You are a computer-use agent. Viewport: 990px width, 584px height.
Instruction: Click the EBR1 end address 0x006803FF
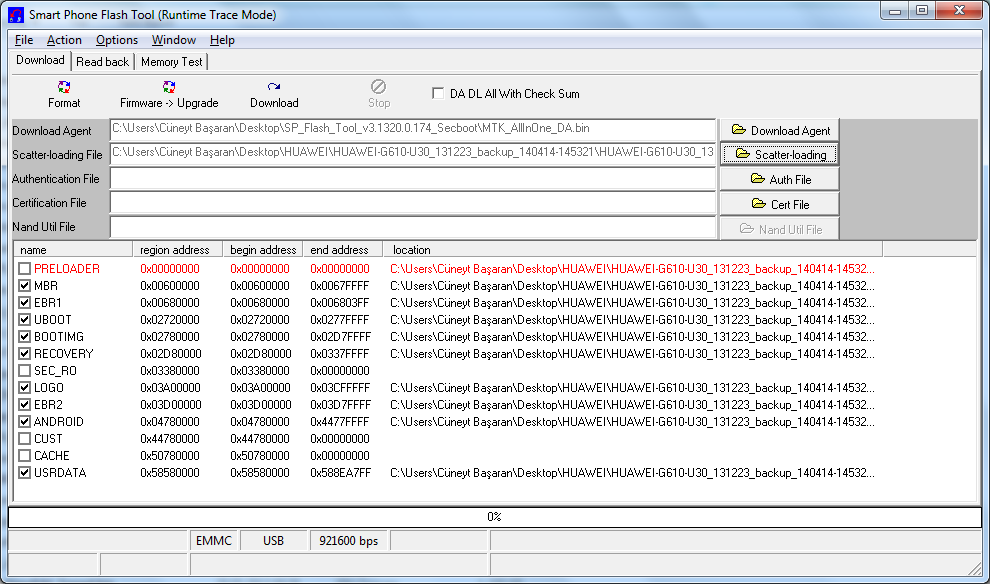340,303
